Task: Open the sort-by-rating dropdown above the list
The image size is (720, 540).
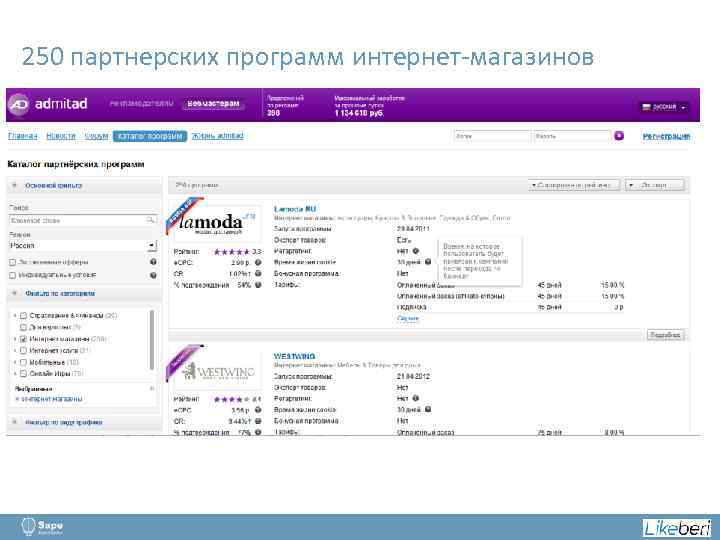Action: [574, 185]
